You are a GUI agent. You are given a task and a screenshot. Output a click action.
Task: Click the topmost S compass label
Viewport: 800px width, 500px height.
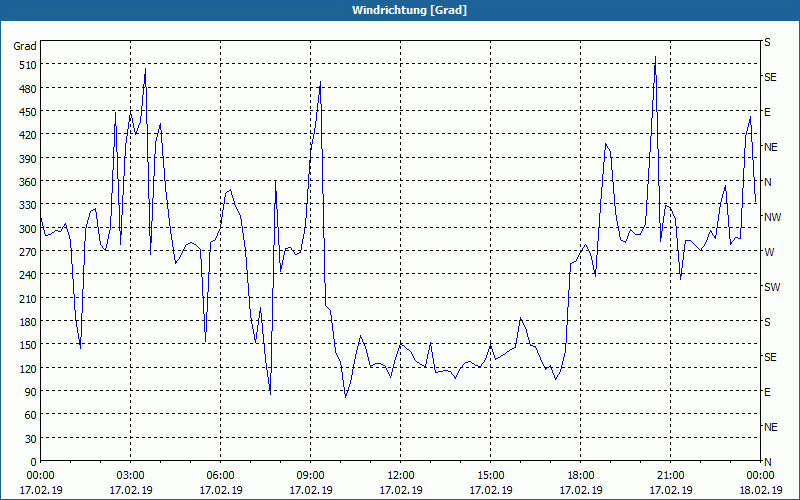click(x=767, y=42)
